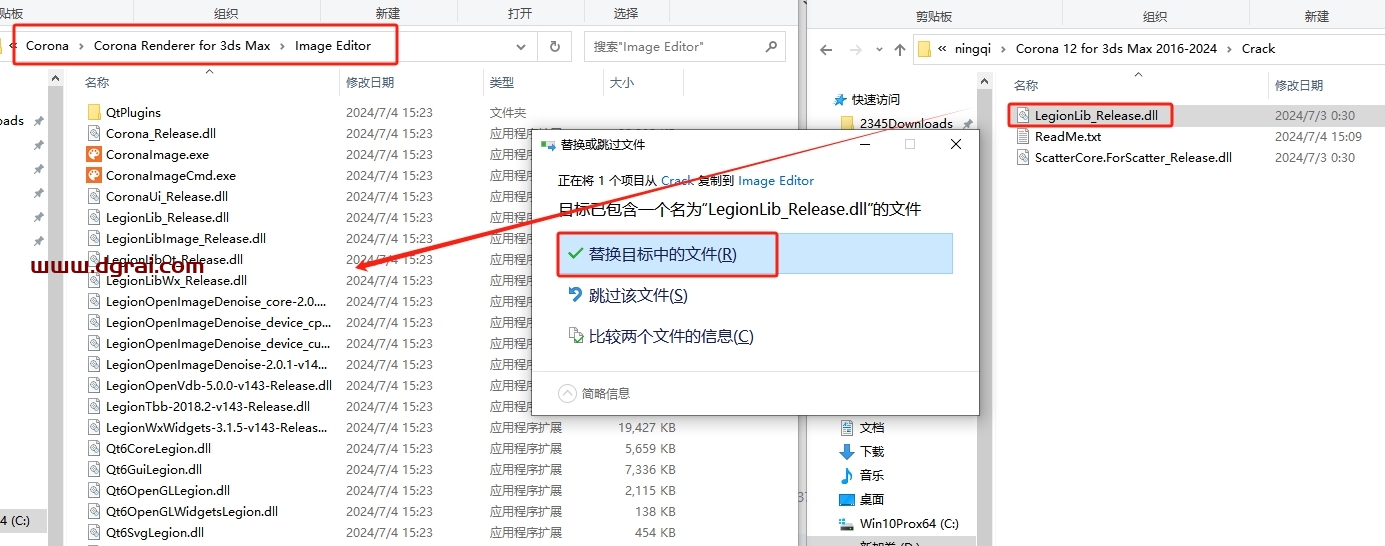Sort the Crack window by 名称 column
The height and width of the screenshot is (546, 1385).
pos(1026,86)
